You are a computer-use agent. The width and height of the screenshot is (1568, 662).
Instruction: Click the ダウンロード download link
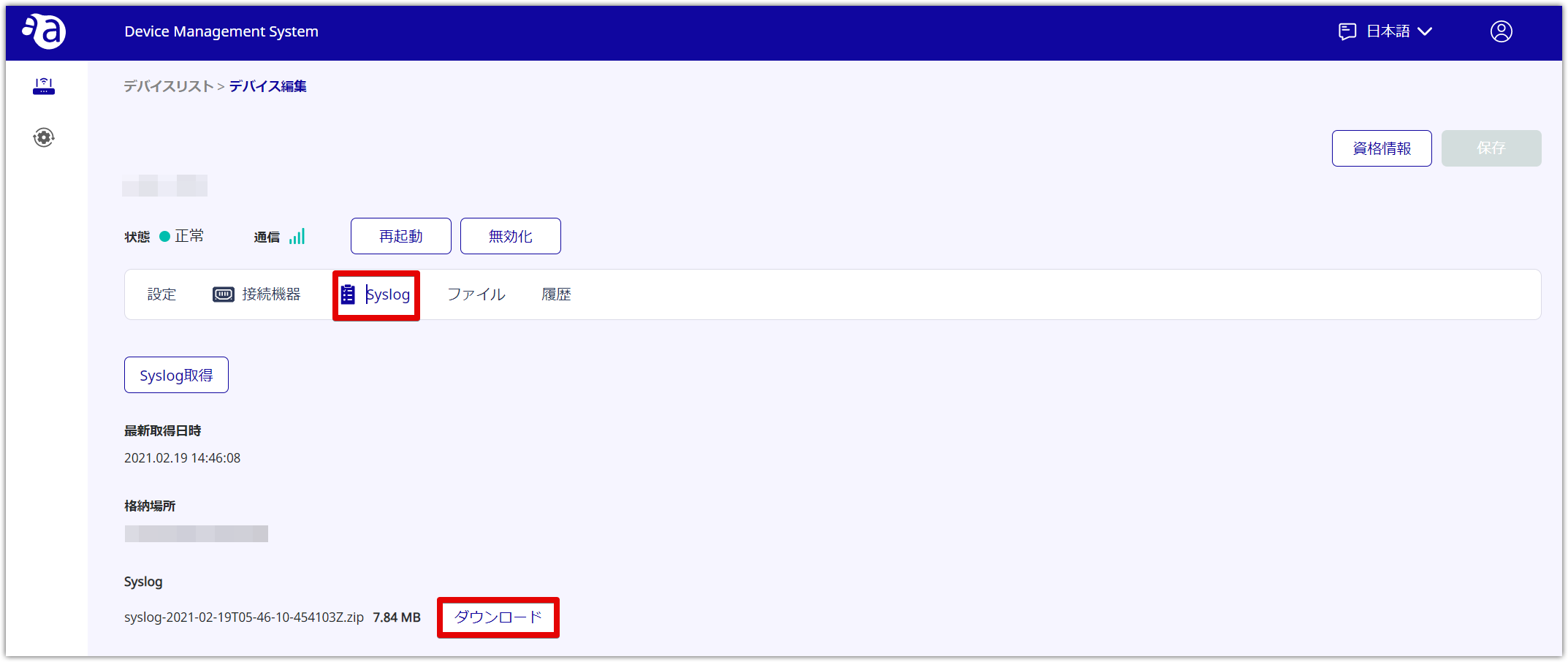(498, 617)
